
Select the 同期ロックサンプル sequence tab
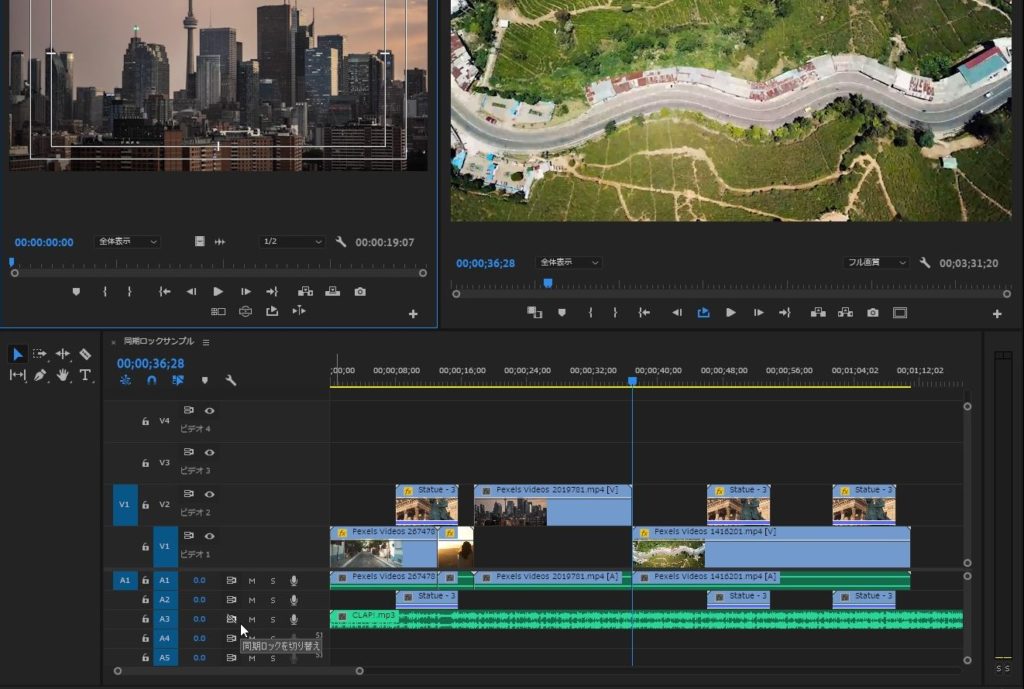(158, 342)
